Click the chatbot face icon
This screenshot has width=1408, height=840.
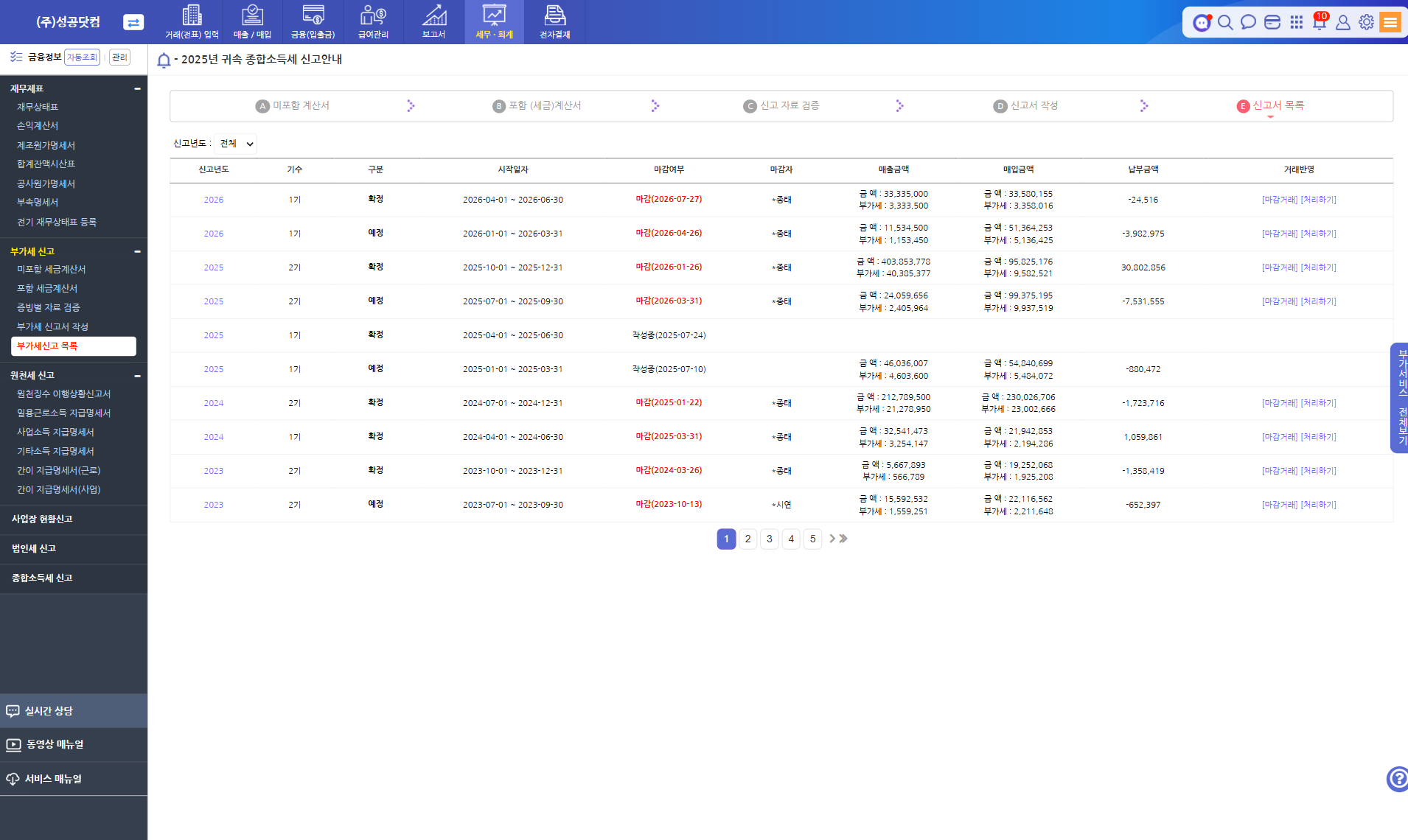click(x=1202, y=22)
